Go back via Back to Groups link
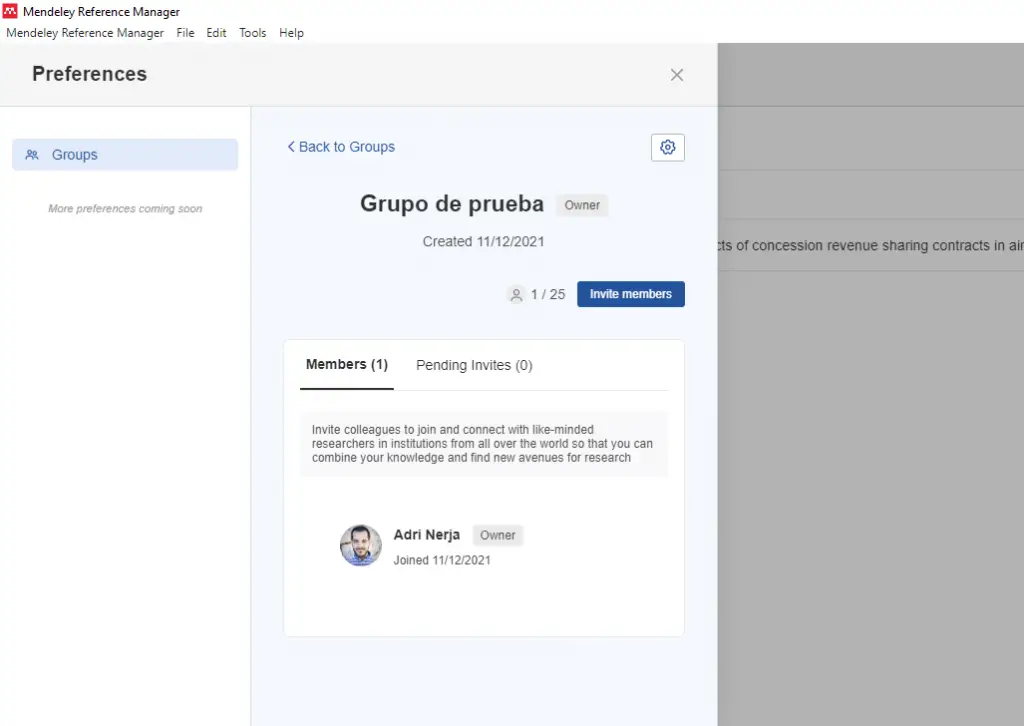Viewport: 1024px width, 726px height. click(341, 147)
